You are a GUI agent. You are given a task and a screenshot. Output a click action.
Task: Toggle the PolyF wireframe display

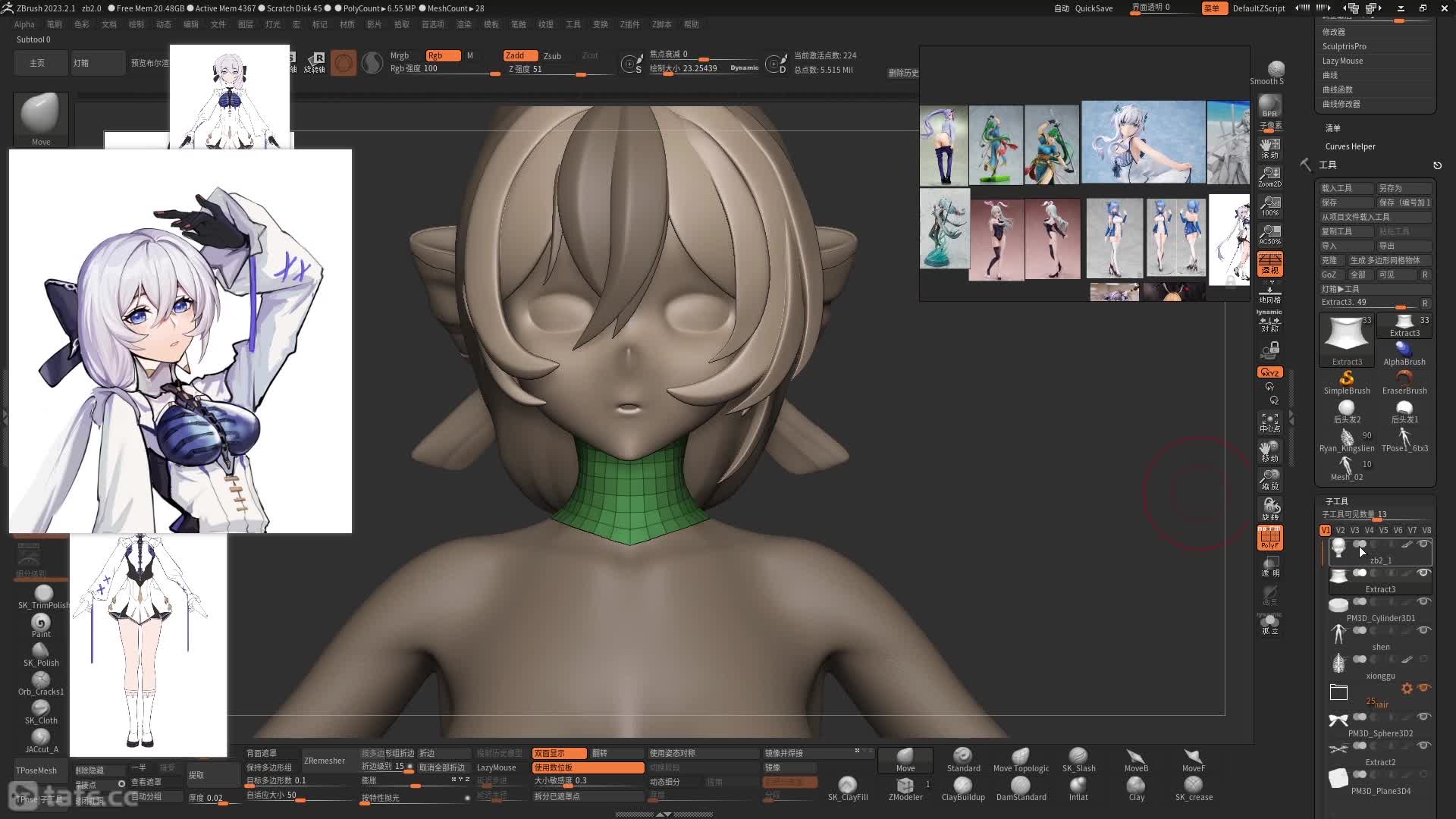(x=1270, y=538)
